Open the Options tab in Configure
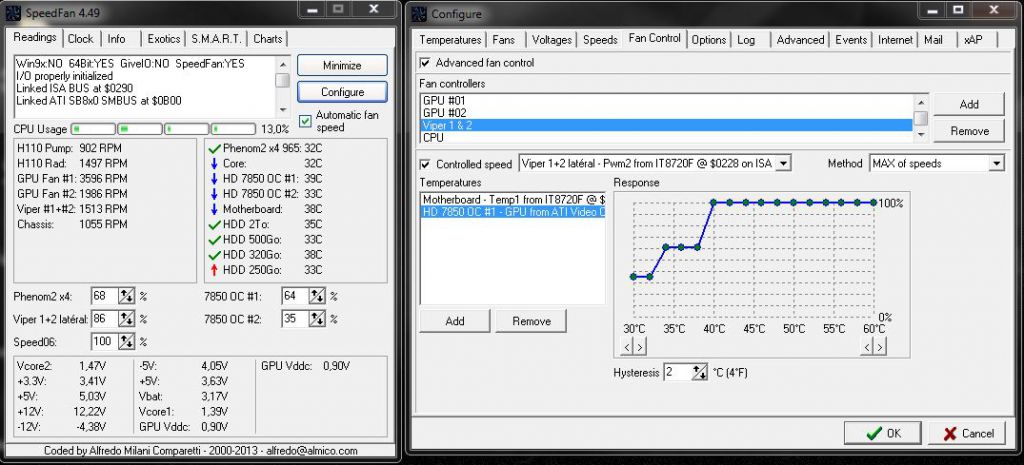This screenshot has height=465, width=1024. (x=709, y=40)
